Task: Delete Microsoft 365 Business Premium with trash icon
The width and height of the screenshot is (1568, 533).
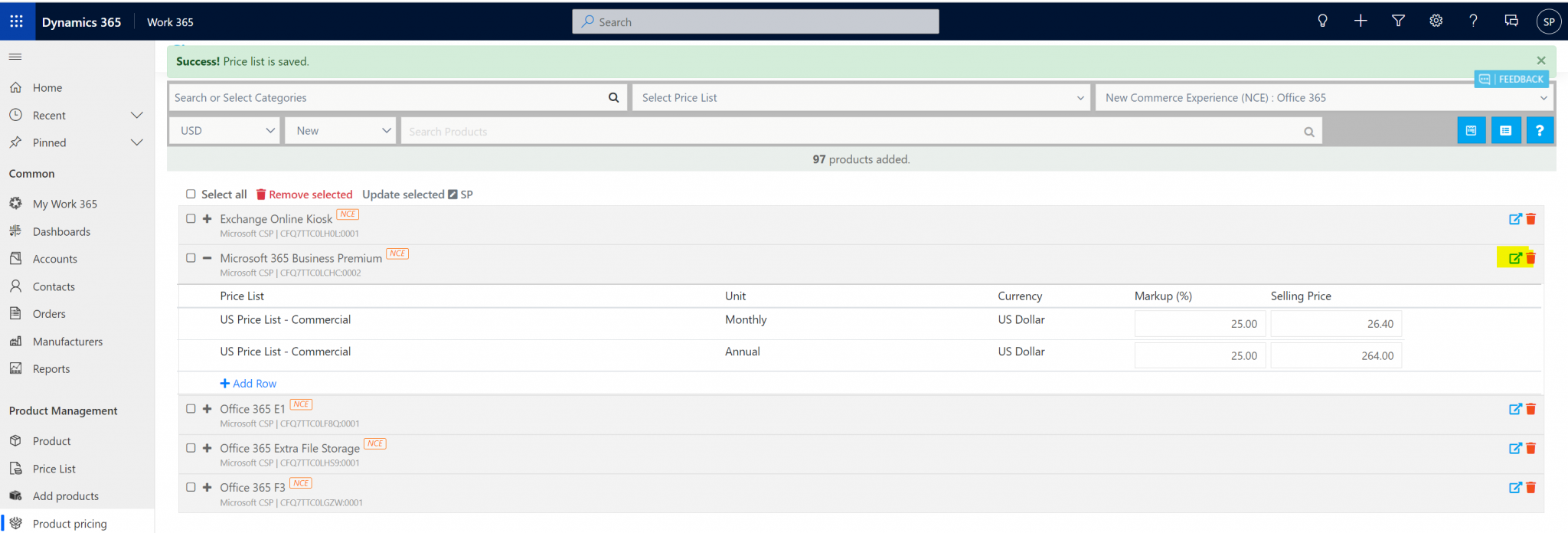Action: 1530,258
